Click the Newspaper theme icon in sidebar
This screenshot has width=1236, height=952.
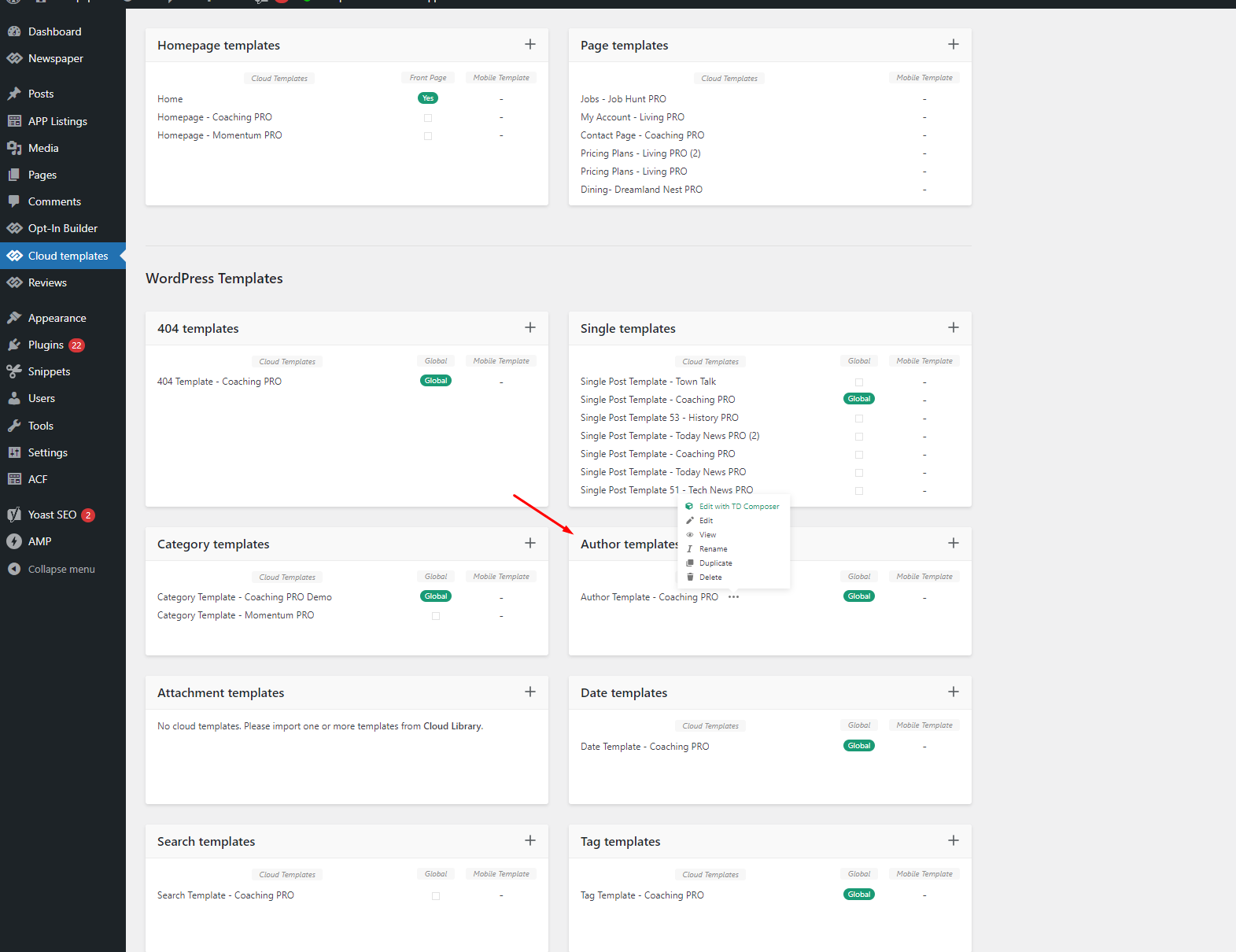pos(14,58)
